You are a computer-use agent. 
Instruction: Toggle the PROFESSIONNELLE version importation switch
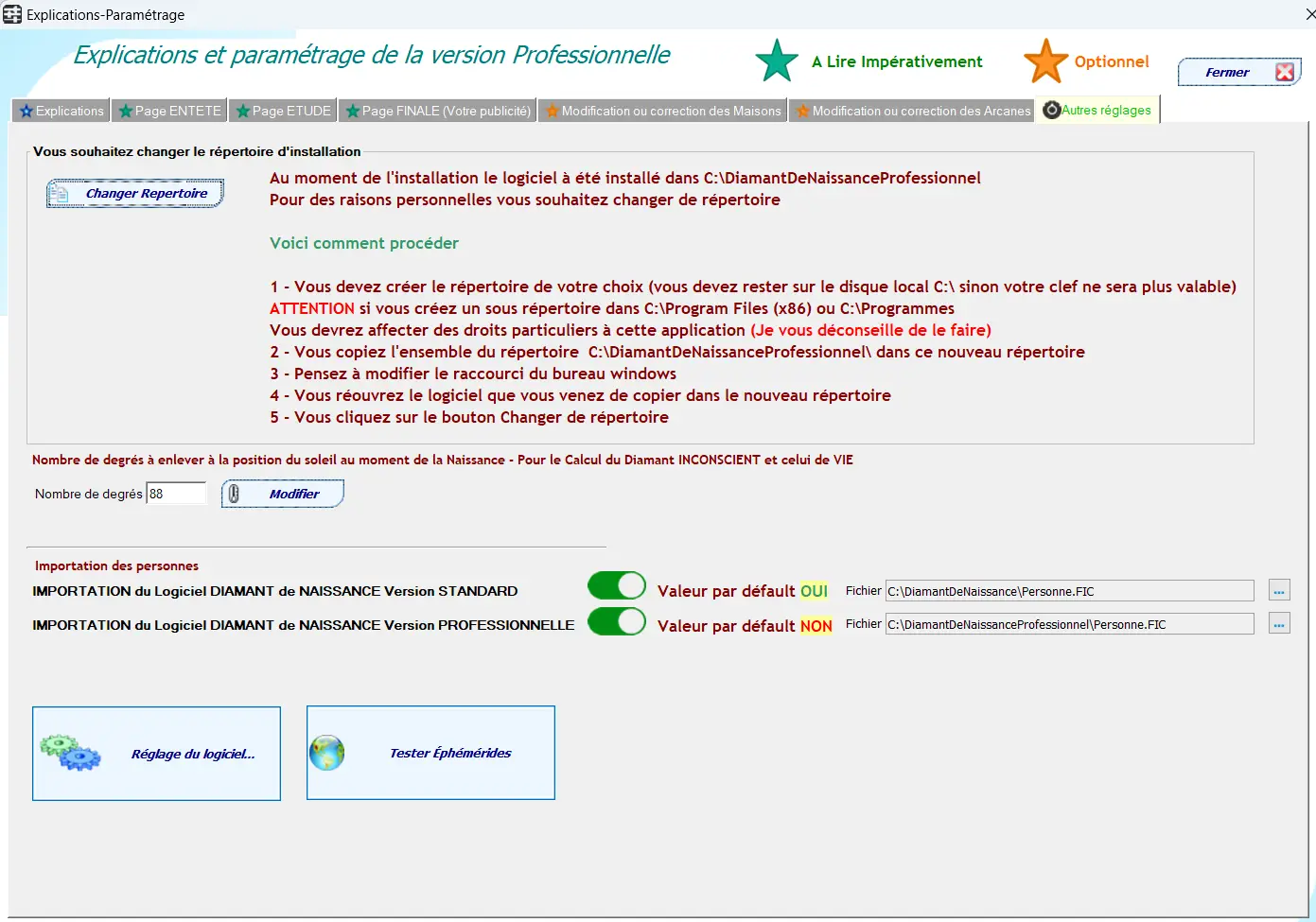616,621
